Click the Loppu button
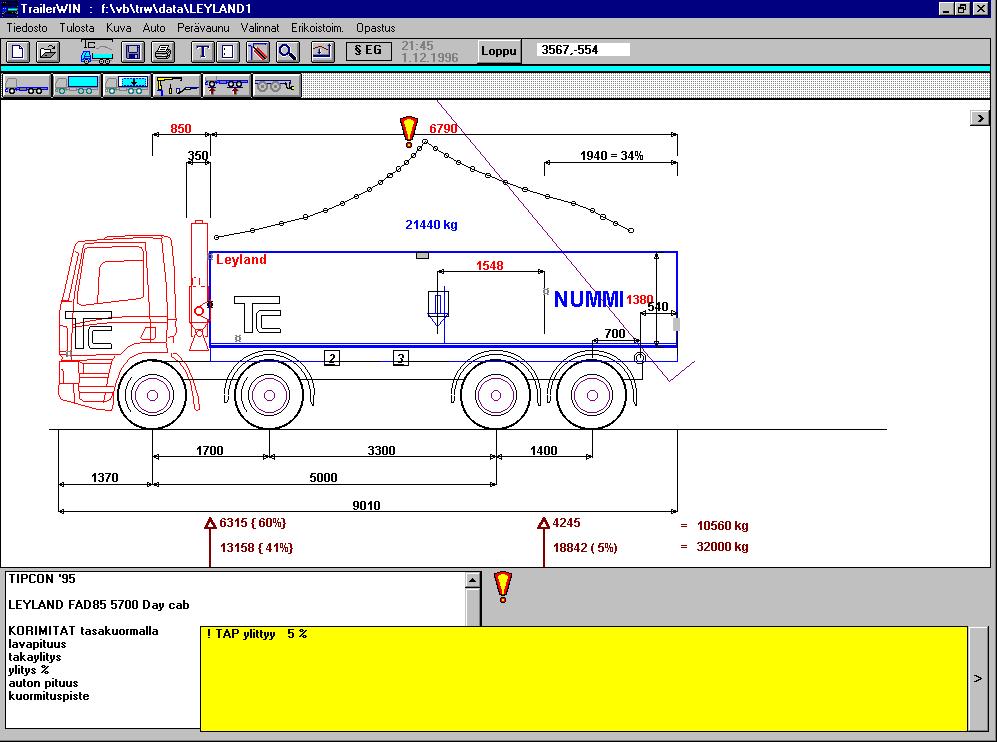The image size is (997, 742). pyautogui.click(x=498, y=52)
